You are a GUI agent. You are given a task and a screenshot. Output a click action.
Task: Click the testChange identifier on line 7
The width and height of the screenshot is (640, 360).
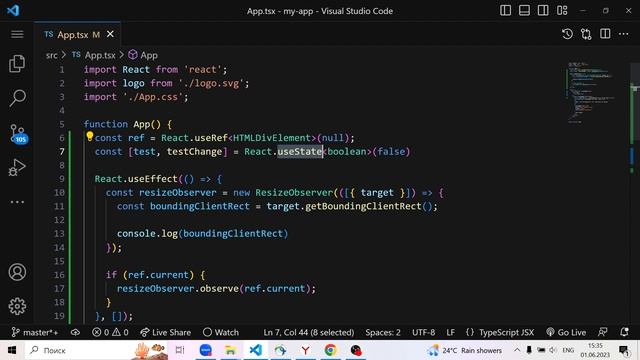(x=194, y=151)
